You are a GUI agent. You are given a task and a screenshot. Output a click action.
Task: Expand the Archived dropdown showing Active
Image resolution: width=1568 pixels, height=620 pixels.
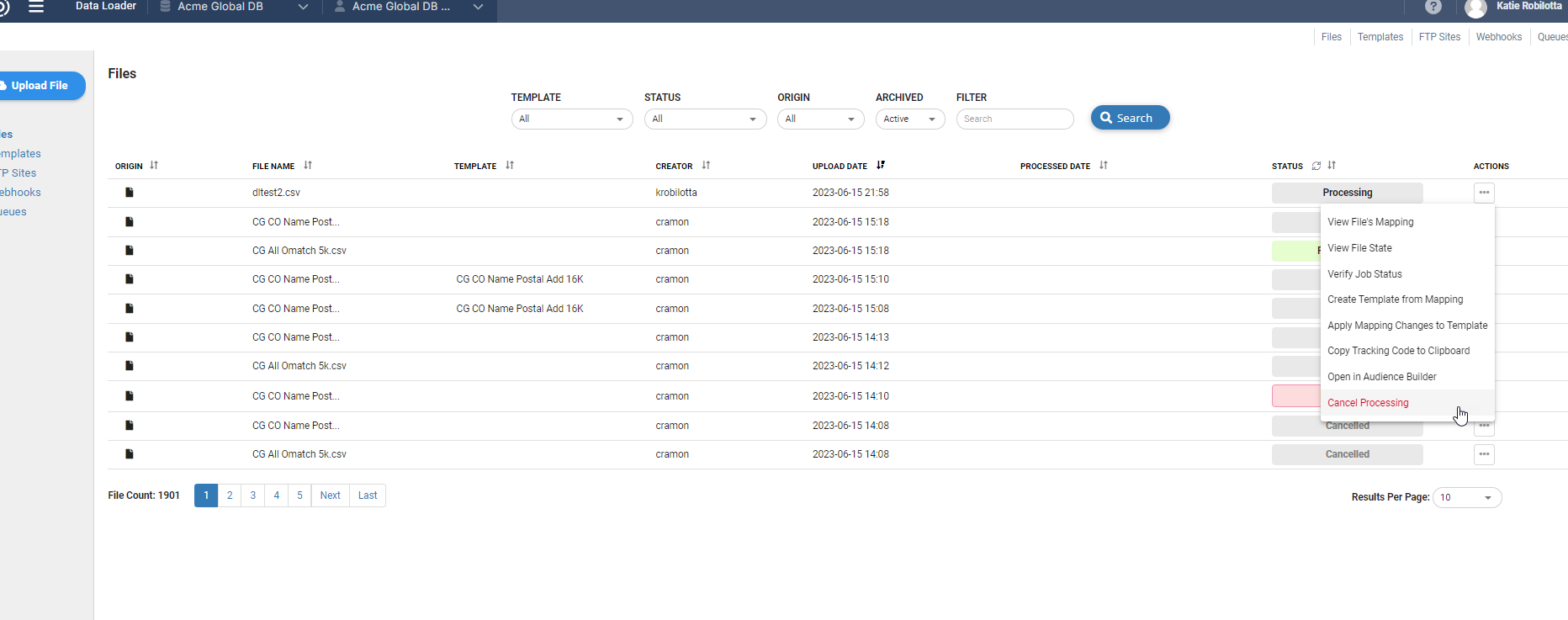click(909, 119)
